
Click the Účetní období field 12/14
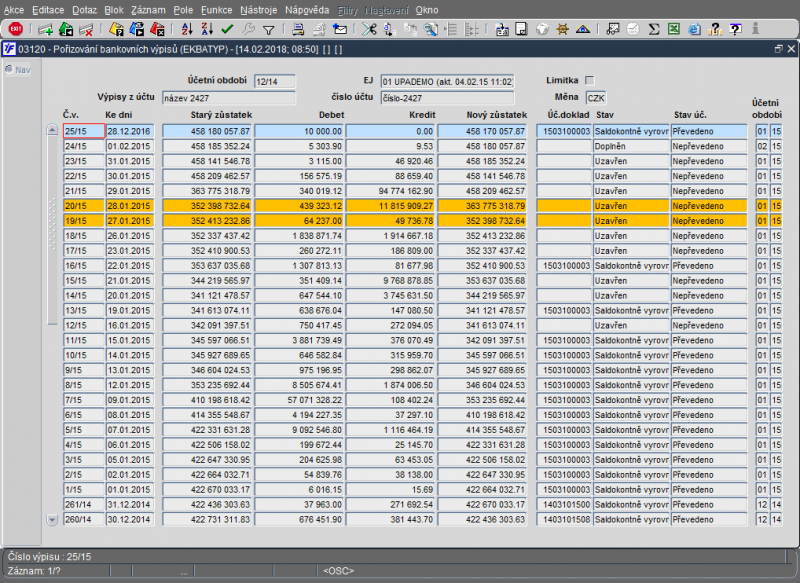[x=273, y=82]
